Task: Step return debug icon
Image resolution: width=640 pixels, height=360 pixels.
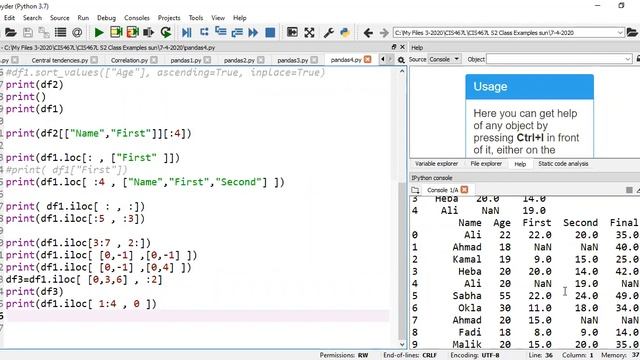Action: [237, 33]
